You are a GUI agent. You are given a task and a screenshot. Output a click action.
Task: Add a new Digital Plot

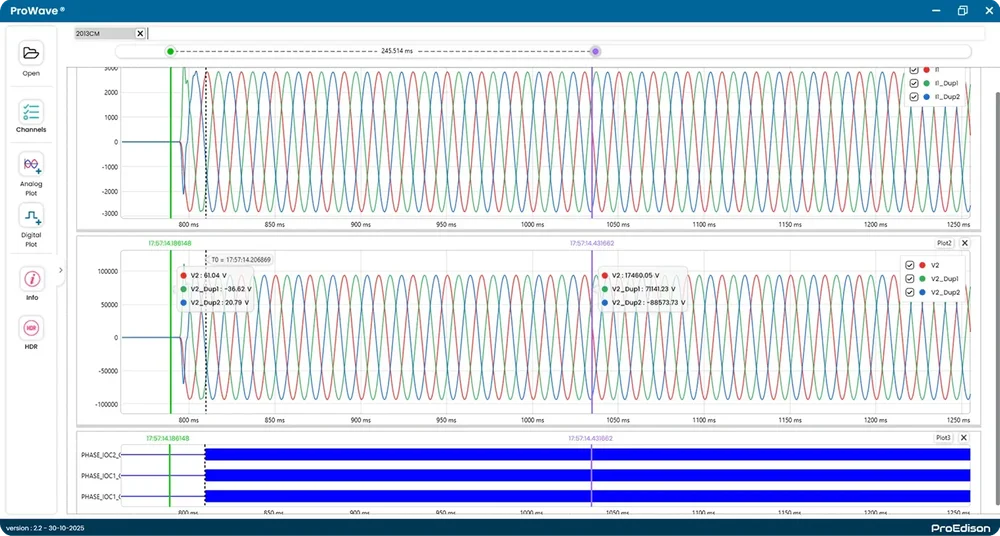(31, 216)
